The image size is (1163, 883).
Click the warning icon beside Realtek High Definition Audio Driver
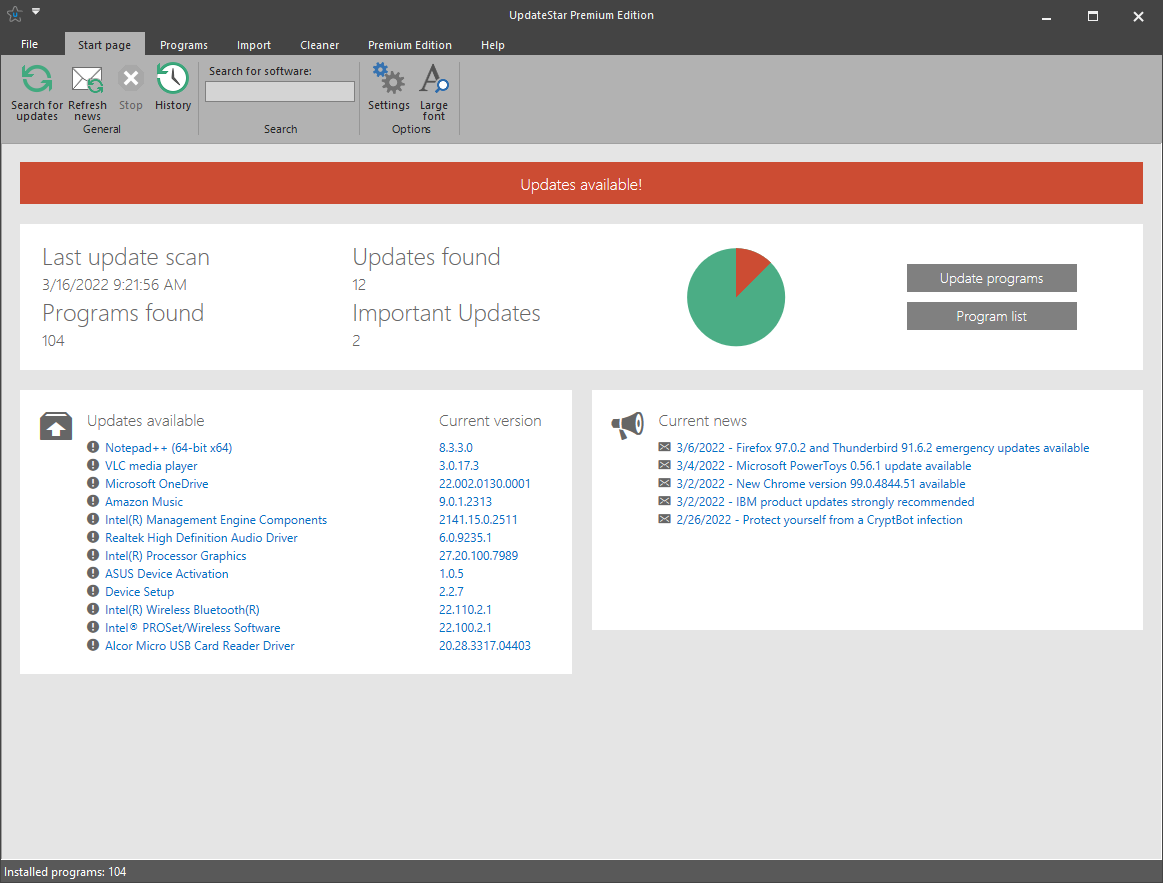click(93, 537)
